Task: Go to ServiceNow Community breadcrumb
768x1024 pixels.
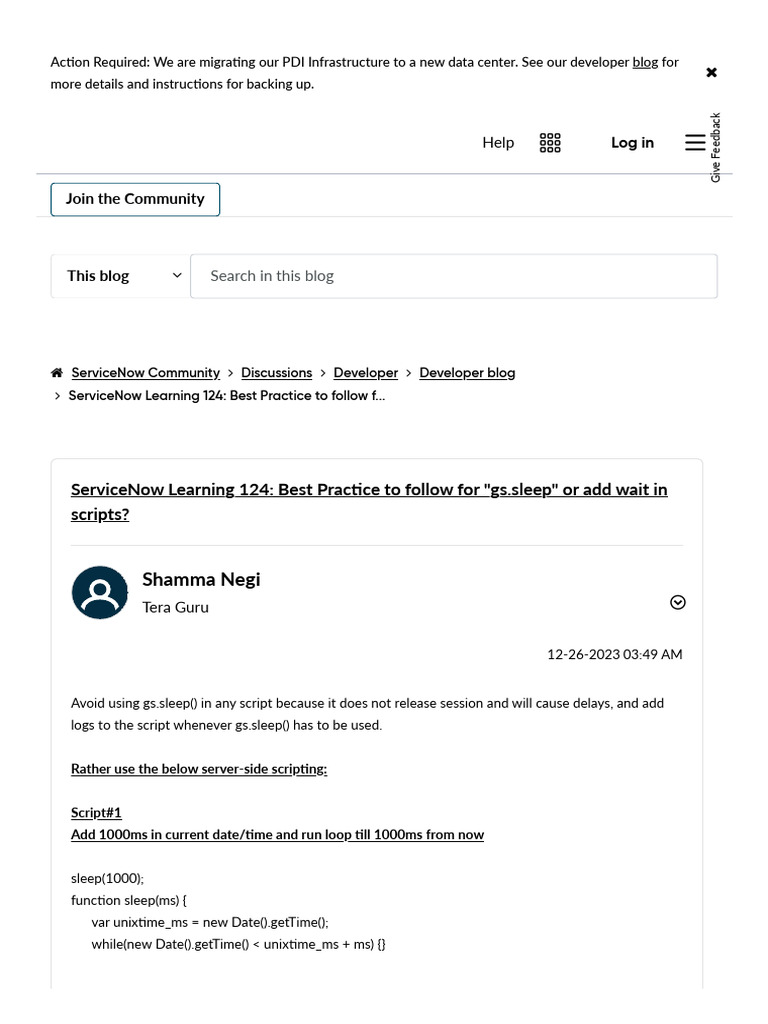Action: [146, 373]
